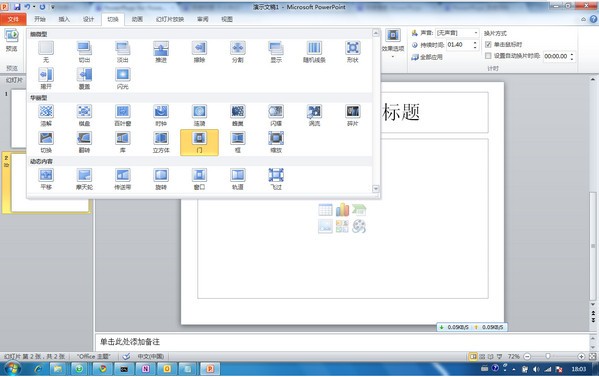Apply the 传送带 conveyor transition
This screenshot has height=377, width=599.
click(x=123, y=179)
